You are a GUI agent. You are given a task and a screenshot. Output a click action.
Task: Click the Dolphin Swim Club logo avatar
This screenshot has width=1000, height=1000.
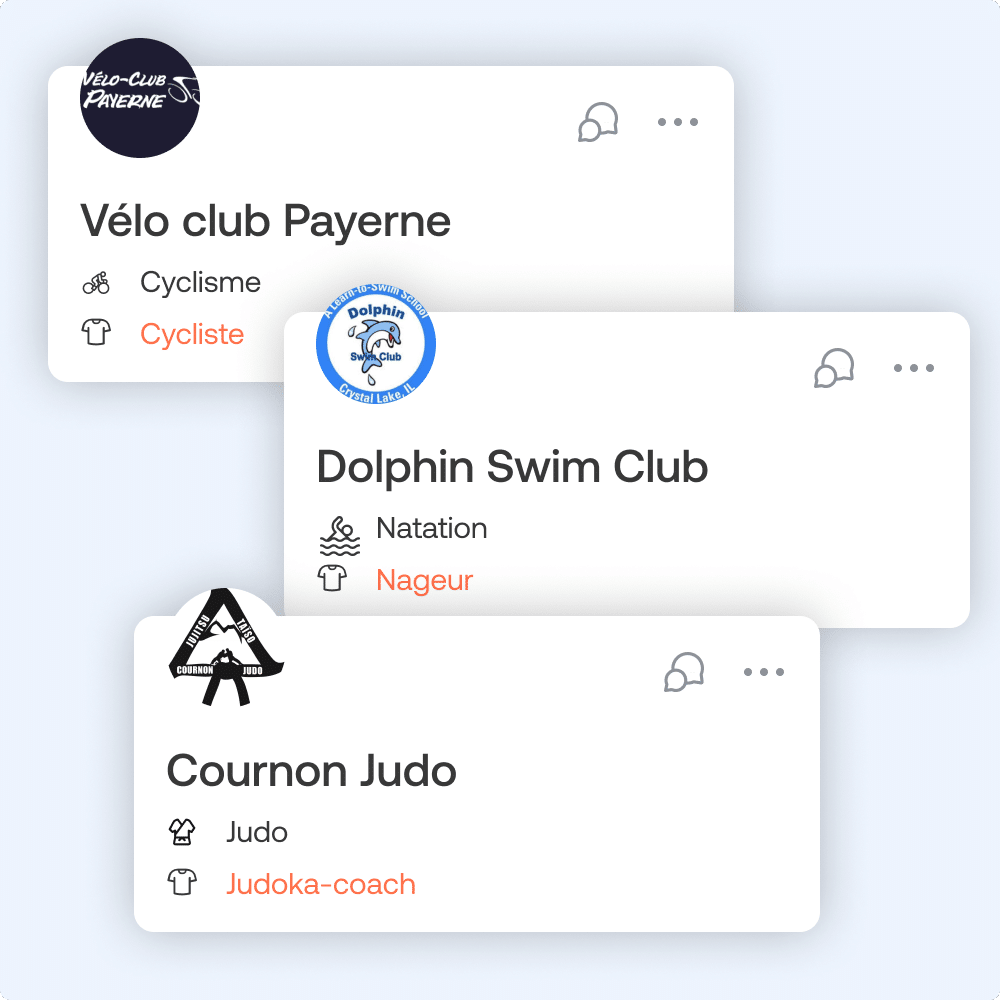click(x=376, y=345)
